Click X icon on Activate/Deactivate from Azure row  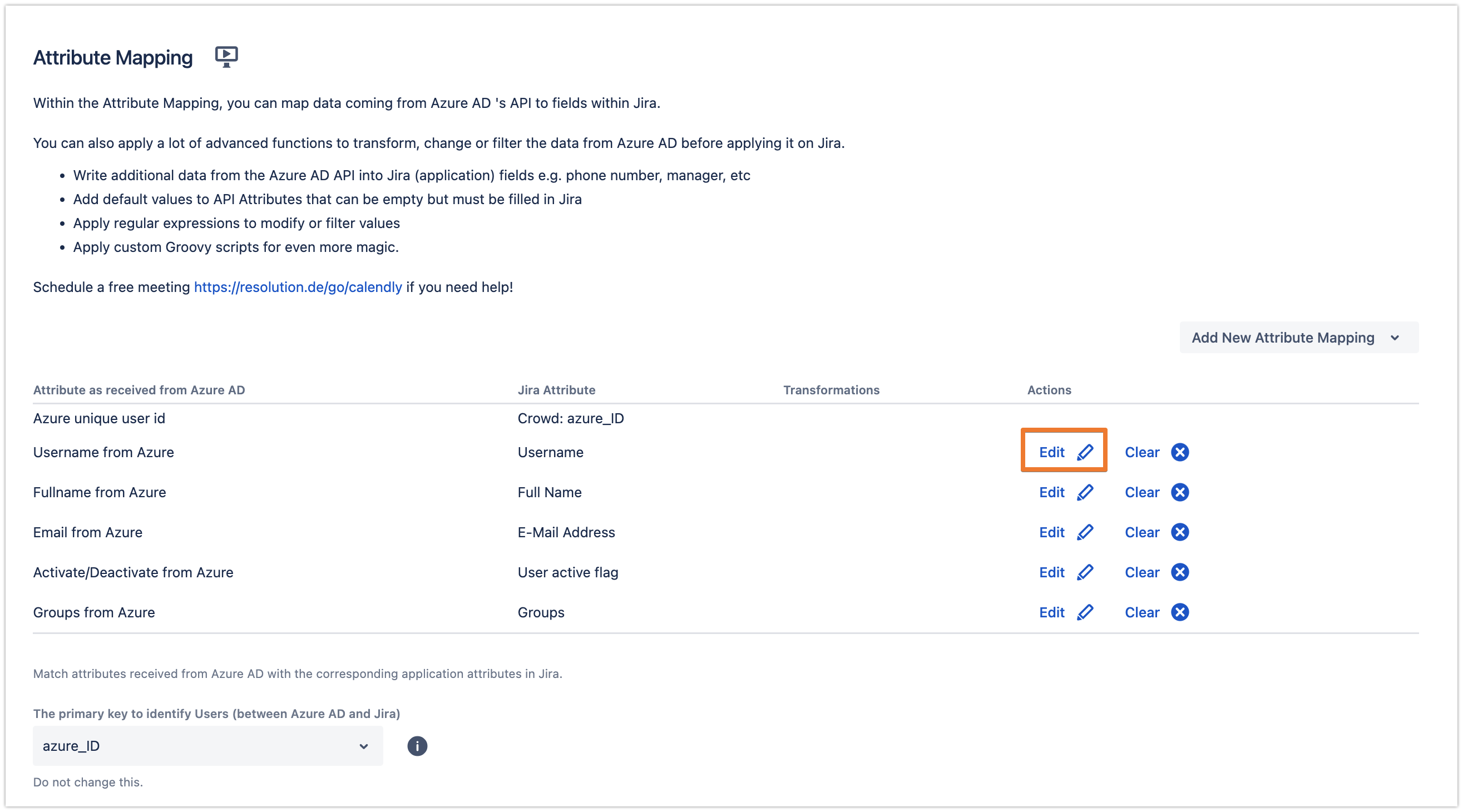1180,572
